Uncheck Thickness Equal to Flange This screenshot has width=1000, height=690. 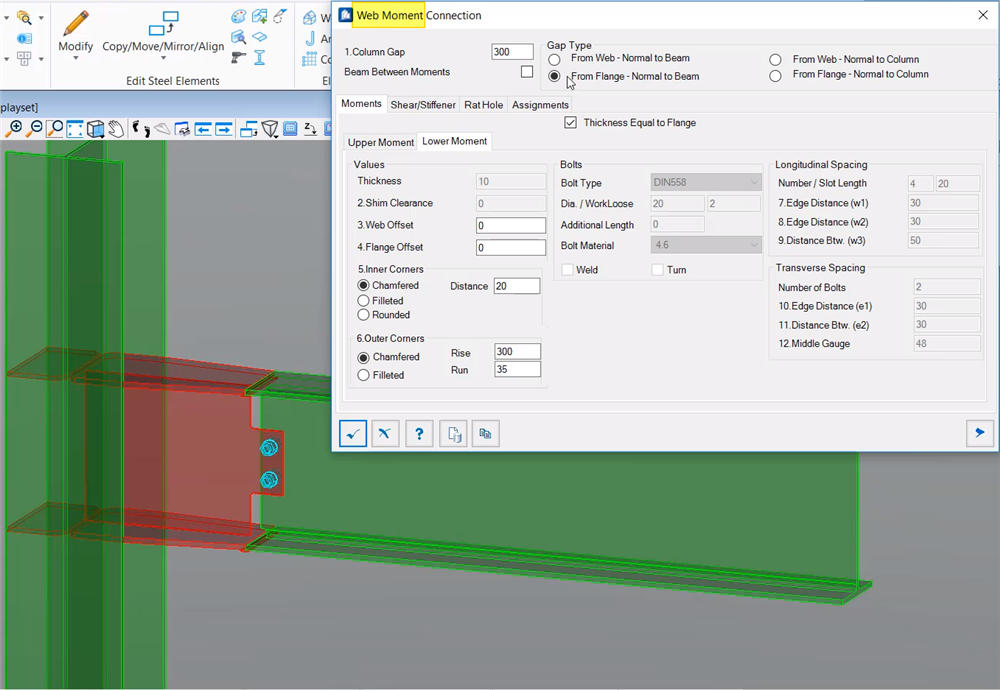click(x=570, y=123)
